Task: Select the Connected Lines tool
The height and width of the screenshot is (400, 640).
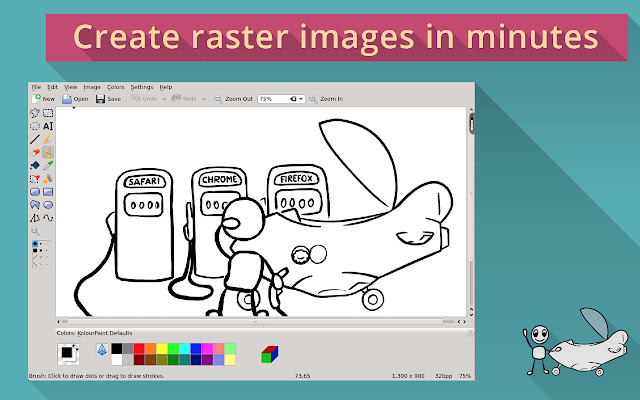Action: click(x=35, y=218)
